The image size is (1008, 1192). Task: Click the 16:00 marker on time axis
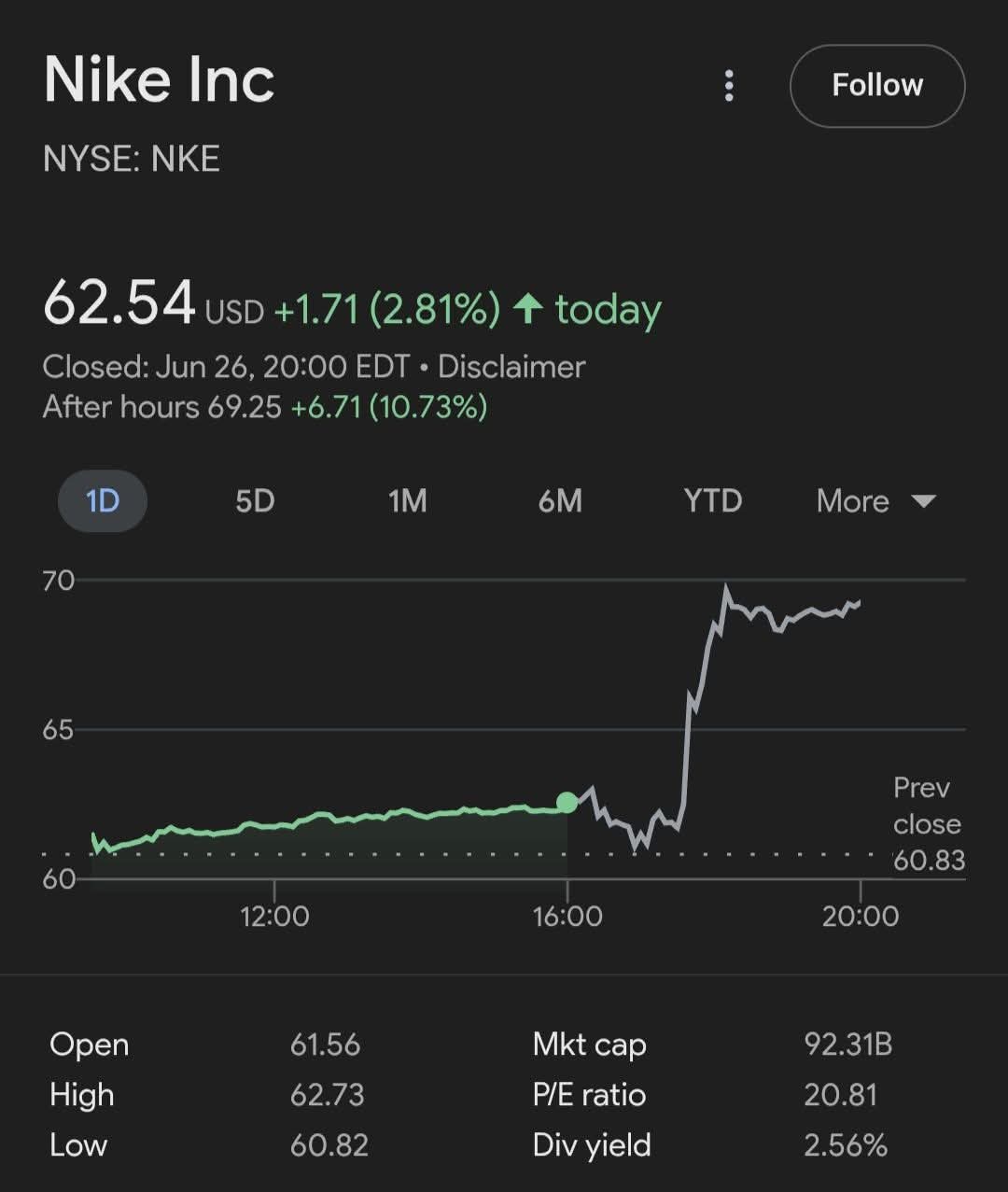567,916
